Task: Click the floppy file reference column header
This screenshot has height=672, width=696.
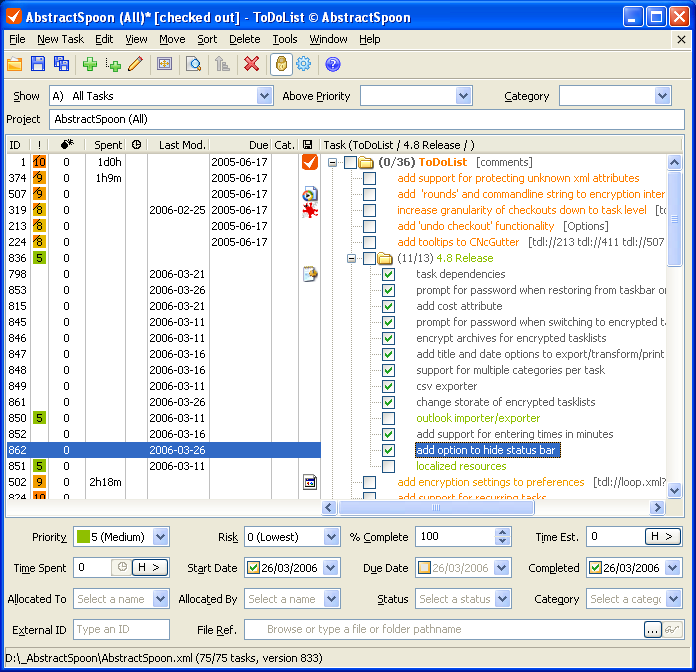Action: 307,145
